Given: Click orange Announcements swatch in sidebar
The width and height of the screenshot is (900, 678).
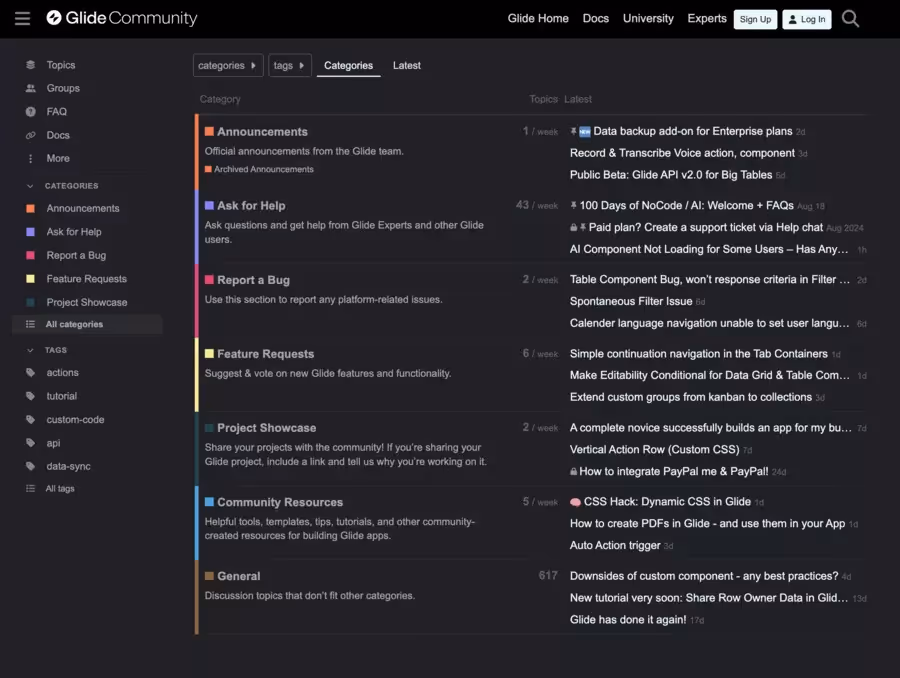Looking at the screenshot, I should coord(30,208).
